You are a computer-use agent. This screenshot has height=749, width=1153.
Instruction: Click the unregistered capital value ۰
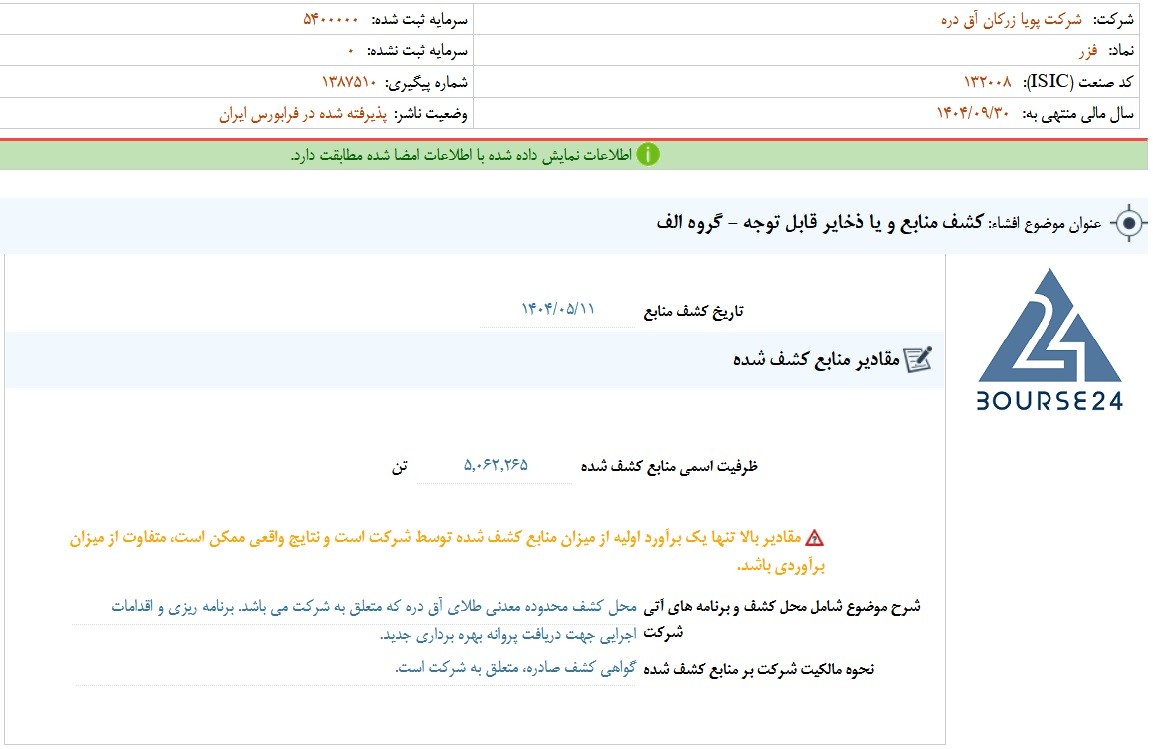pyautogui.click(x=351, y=51)
